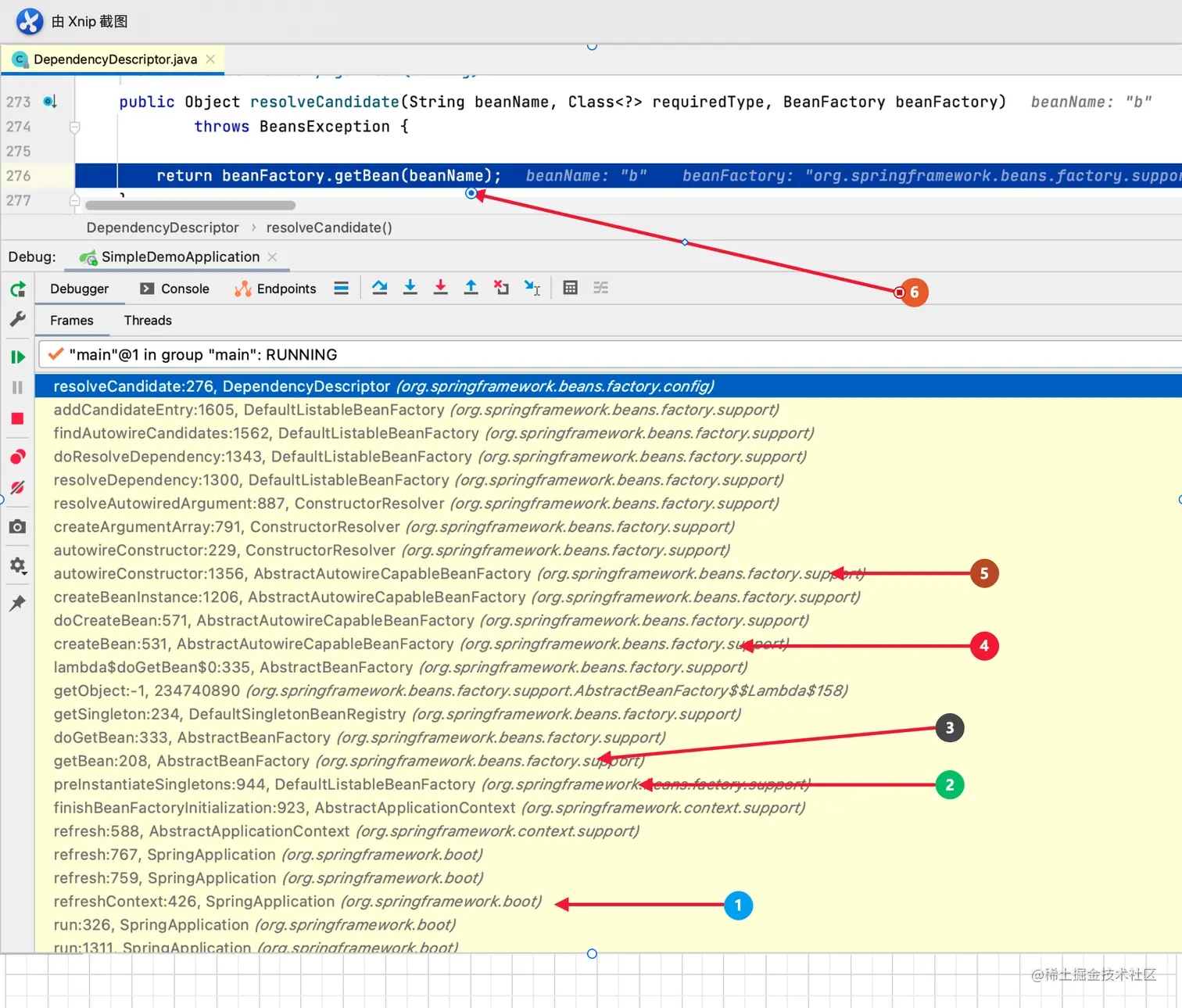The width and height of the screenshot is (1182, 1008).
Task: Stop the debug session red square
Action: coord(18,419)
